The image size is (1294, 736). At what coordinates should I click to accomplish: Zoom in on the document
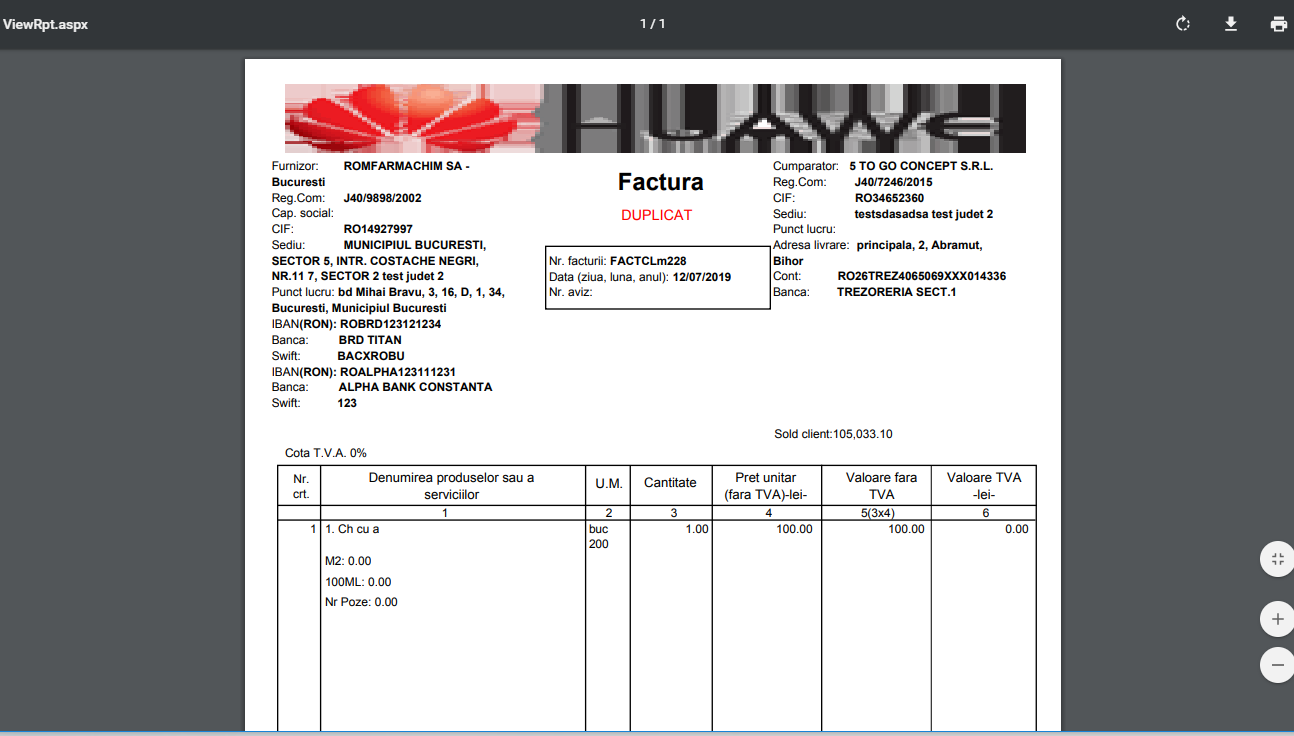tap(1277, 620)
